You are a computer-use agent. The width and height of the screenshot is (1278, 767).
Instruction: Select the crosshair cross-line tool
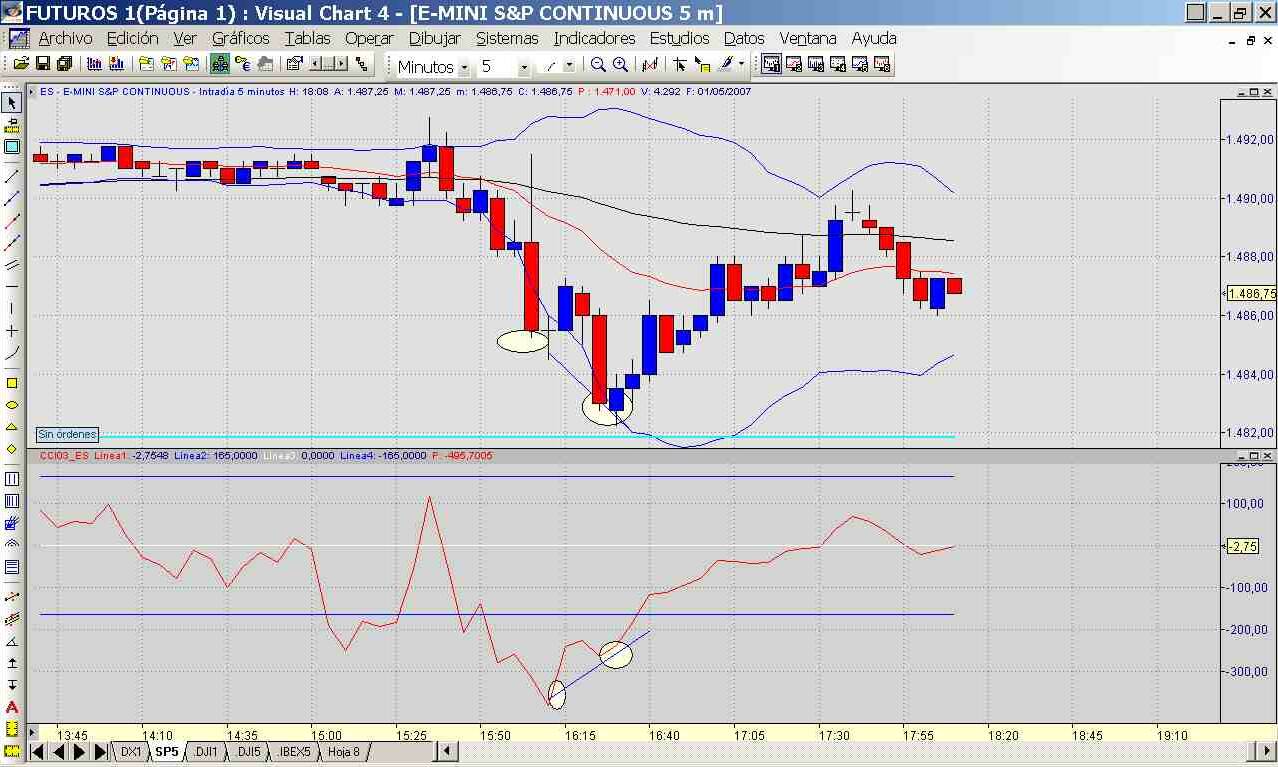12,331
